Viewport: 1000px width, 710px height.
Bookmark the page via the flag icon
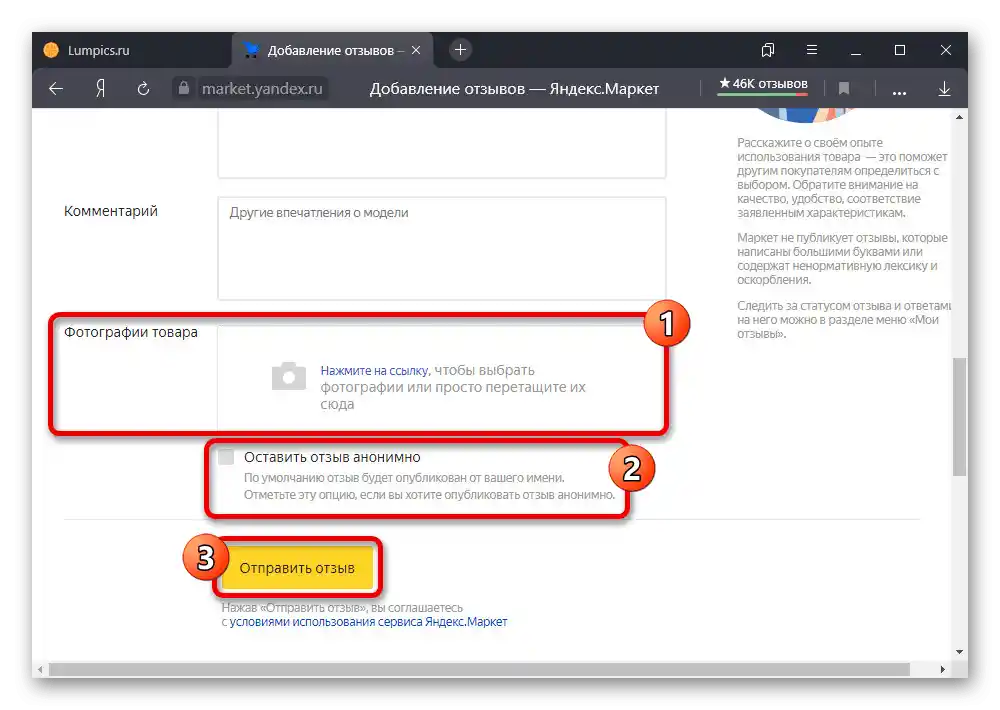pyautogui.click(x=845, y=88)
